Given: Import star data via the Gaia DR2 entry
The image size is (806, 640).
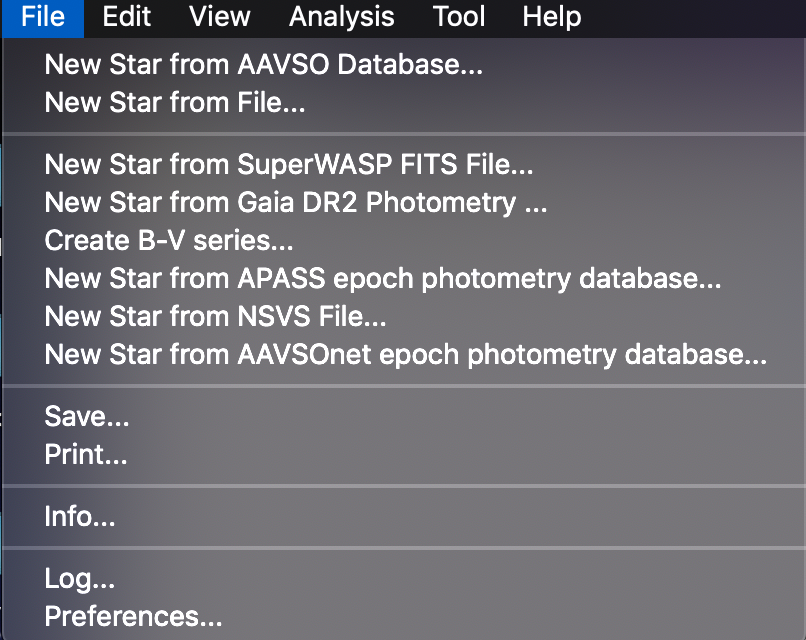Looking at the screenshot, I should (x=296, y=202).
